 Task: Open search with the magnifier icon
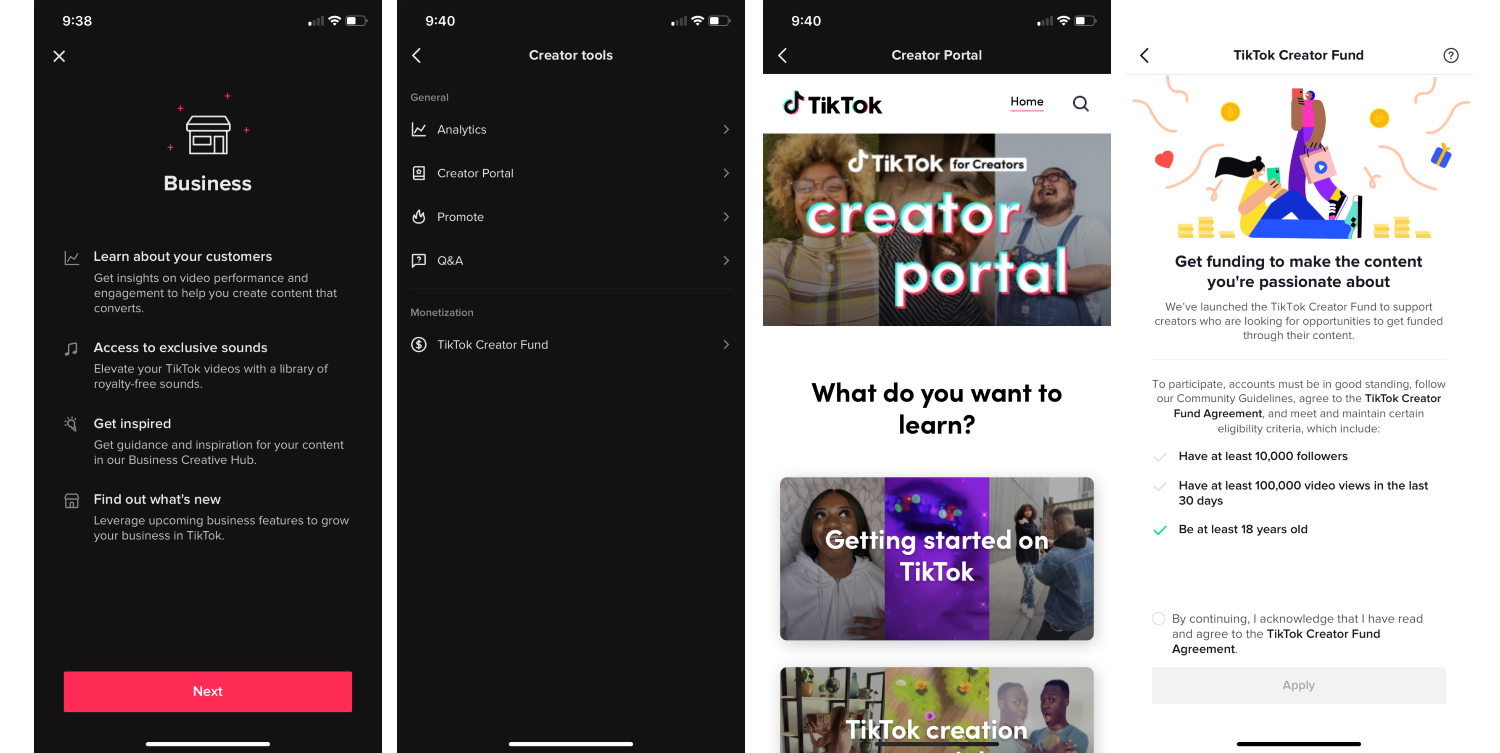pyautogui.click(x=1081, y=103)
